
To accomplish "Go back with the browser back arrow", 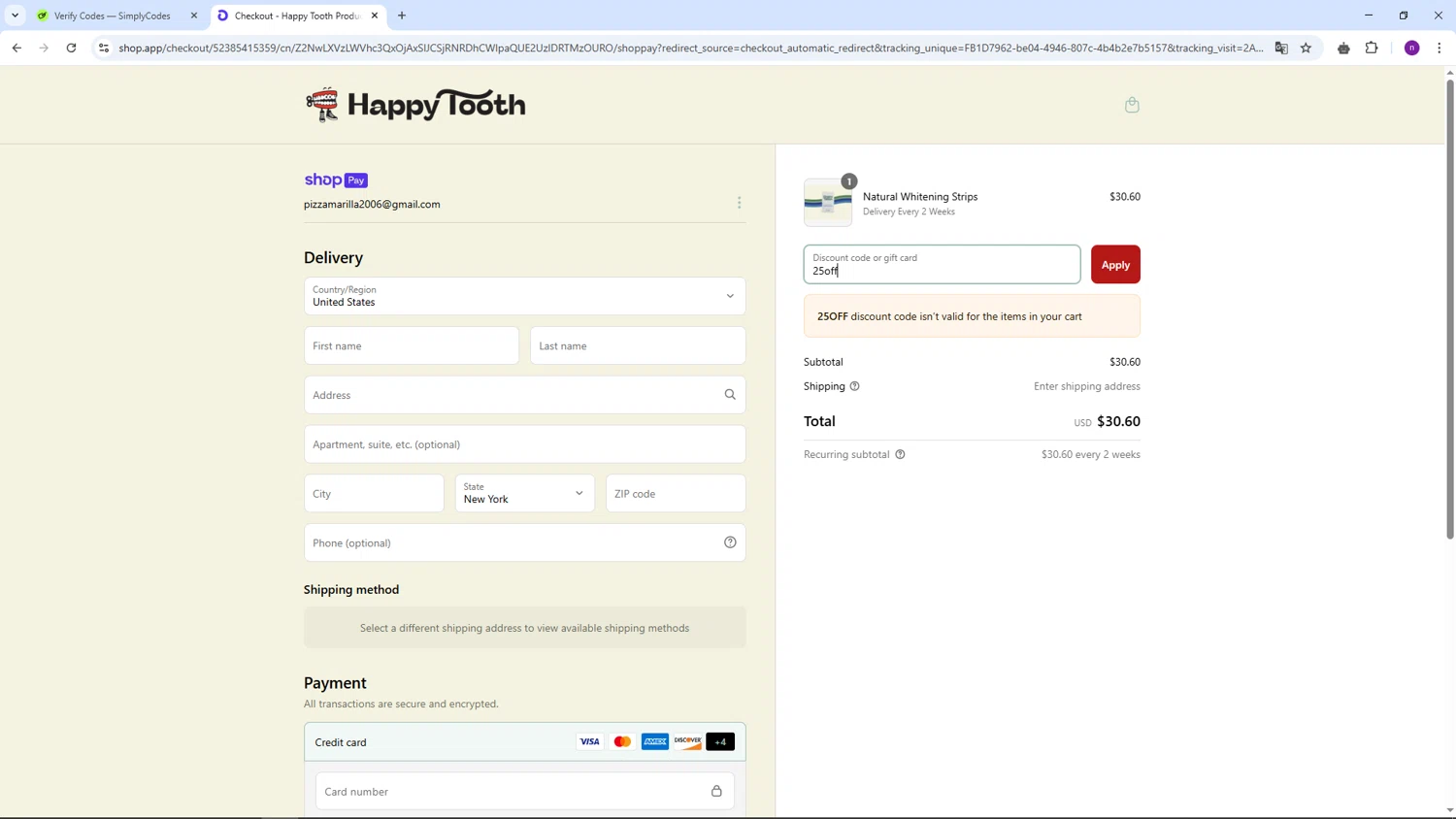I will tap(17, 48).
